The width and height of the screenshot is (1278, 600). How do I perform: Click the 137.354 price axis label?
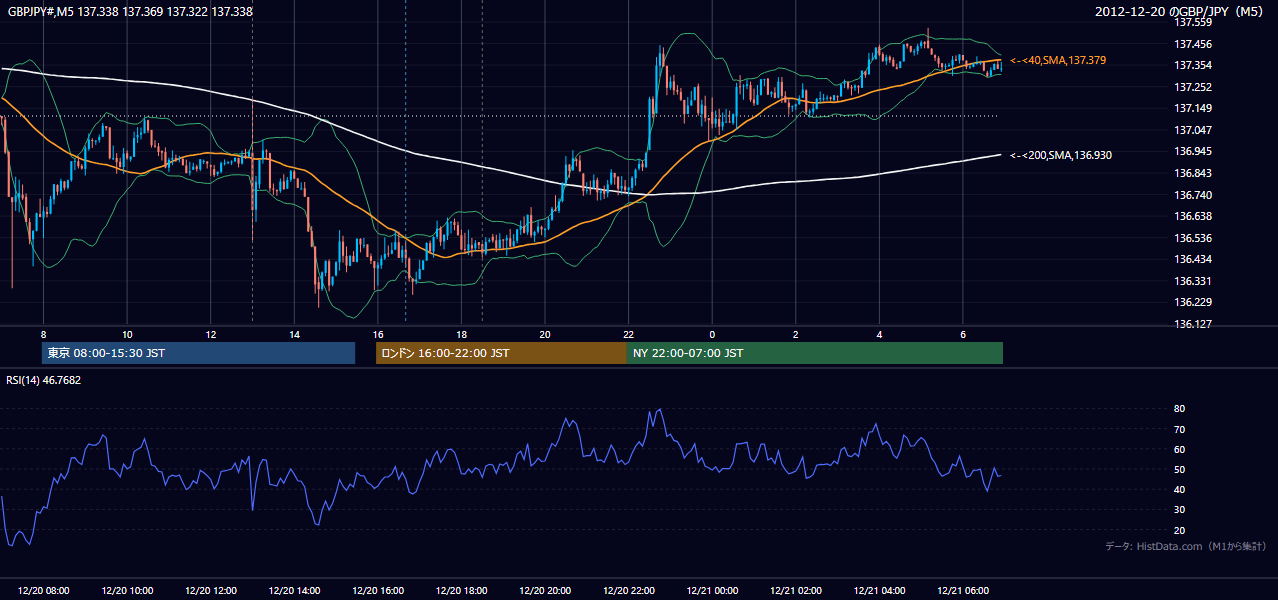(x=1193, y=65)
